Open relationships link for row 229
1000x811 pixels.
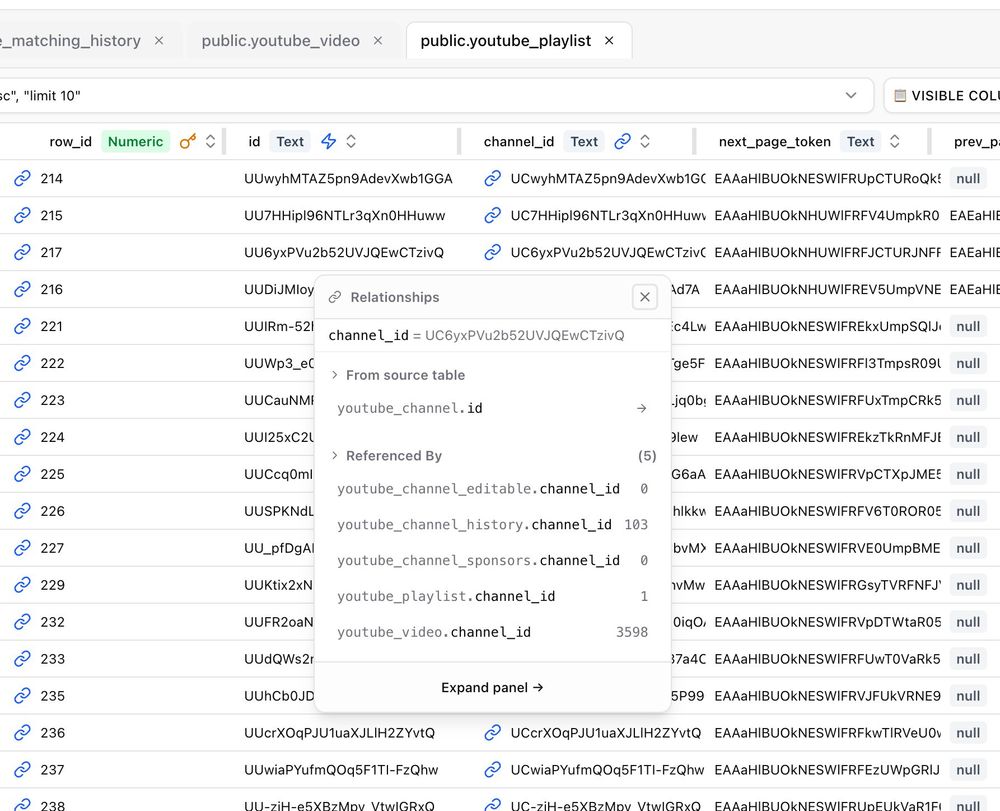point(22,585)
